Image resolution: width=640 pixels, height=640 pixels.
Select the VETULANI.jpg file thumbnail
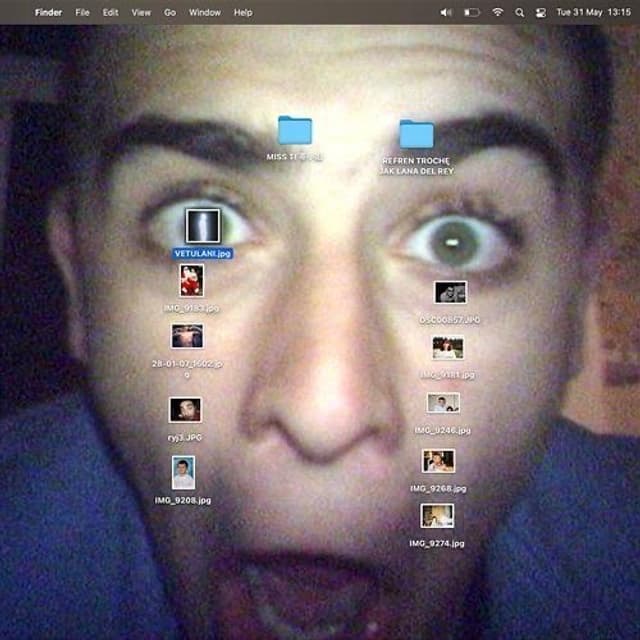tap(202, 226)
